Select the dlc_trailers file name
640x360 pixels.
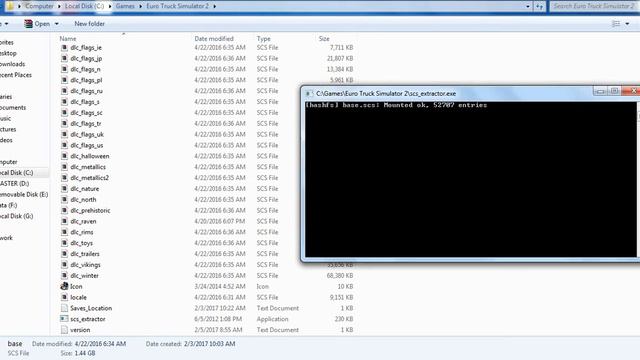[x=85, y=254]
